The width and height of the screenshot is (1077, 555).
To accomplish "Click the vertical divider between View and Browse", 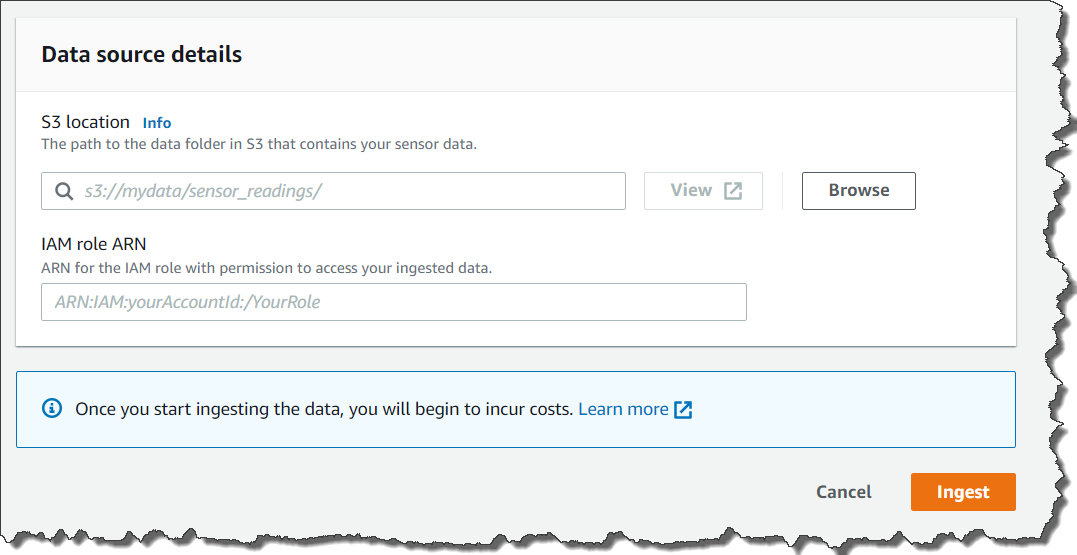I will pos(782,191).
